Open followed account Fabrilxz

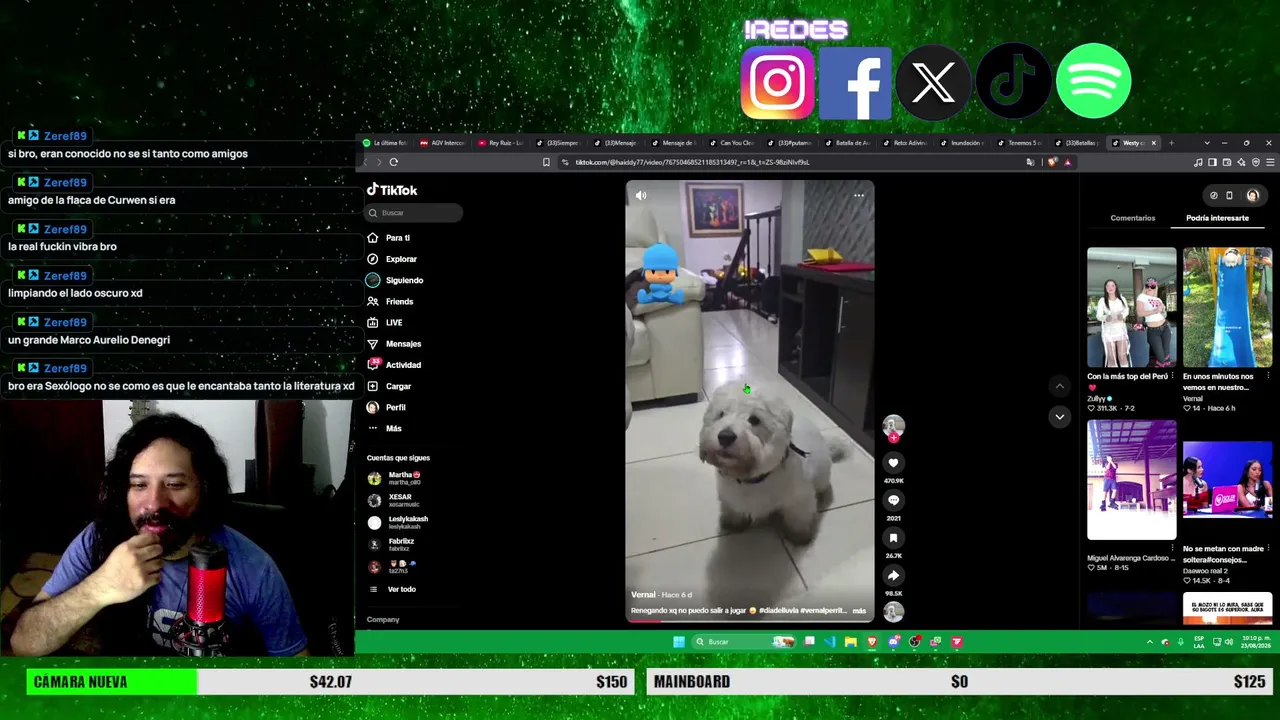tap(391, 544)
